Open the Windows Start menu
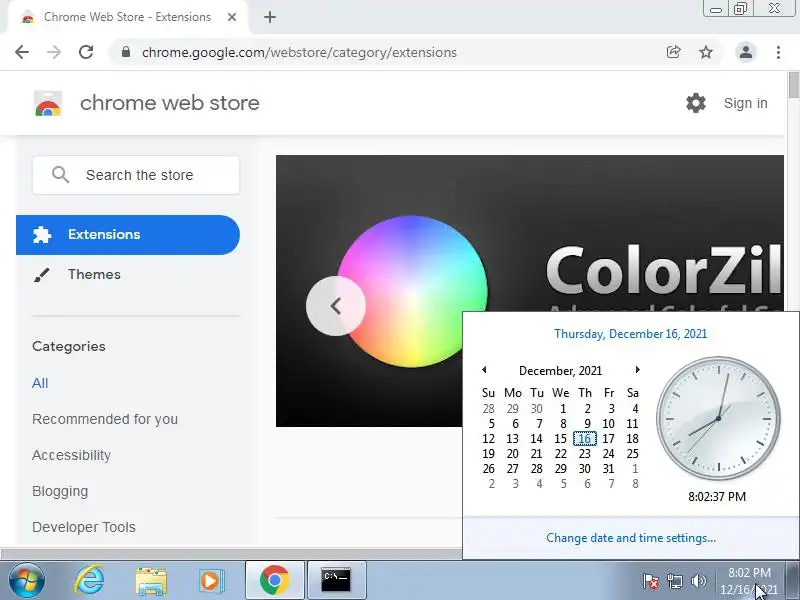This screenshot has height=600, width=800. 27,580
